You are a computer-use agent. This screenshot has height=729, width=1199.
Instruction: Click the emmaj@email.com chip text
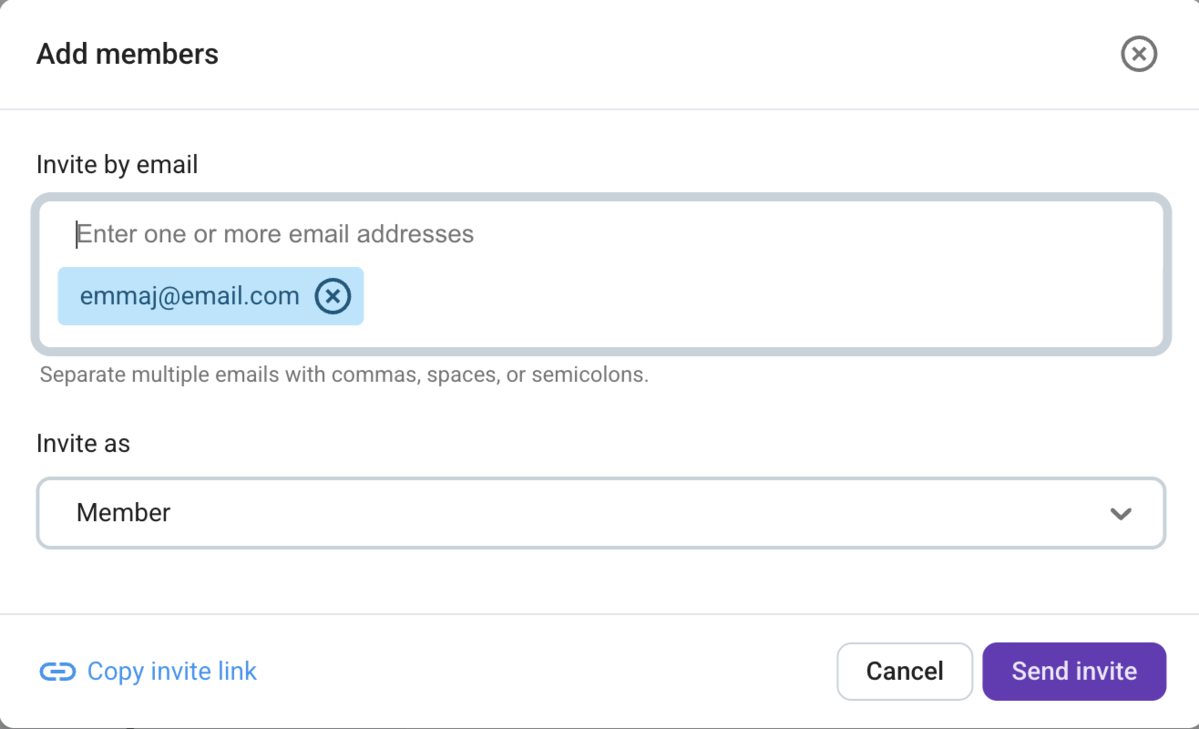(189, 296)
